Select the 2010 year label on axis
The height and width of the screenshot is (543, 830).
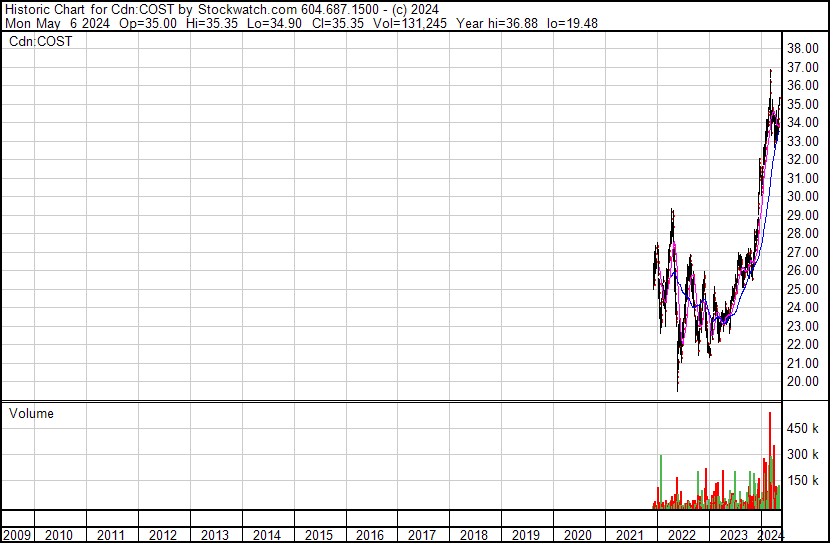(59, 535)
